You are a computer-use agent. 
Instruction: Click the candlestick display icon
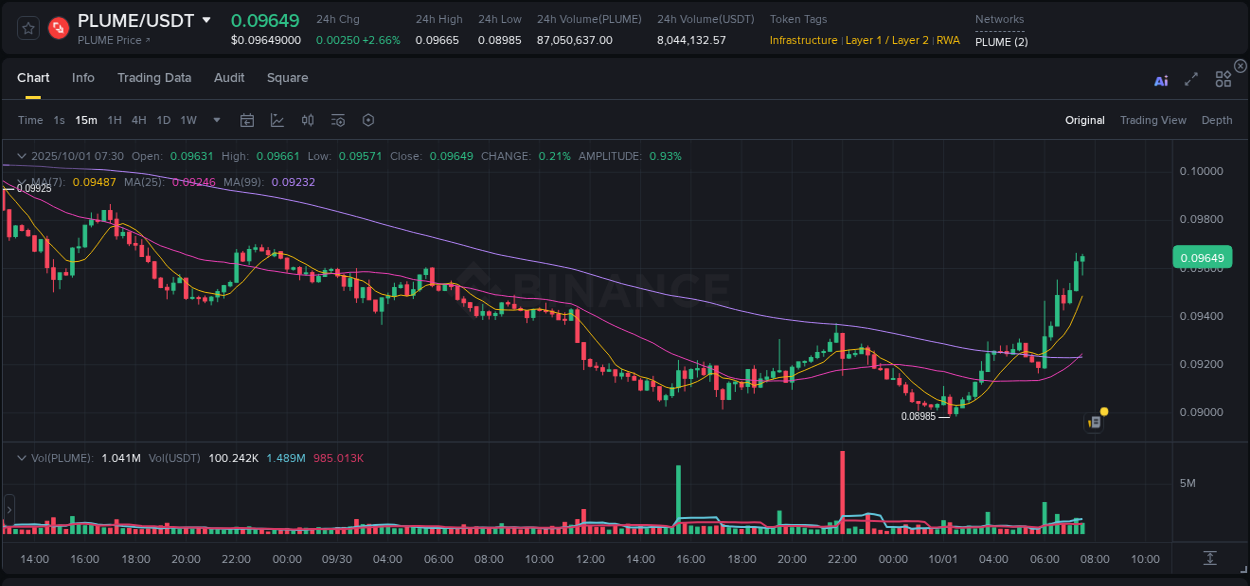click(308, 120)
